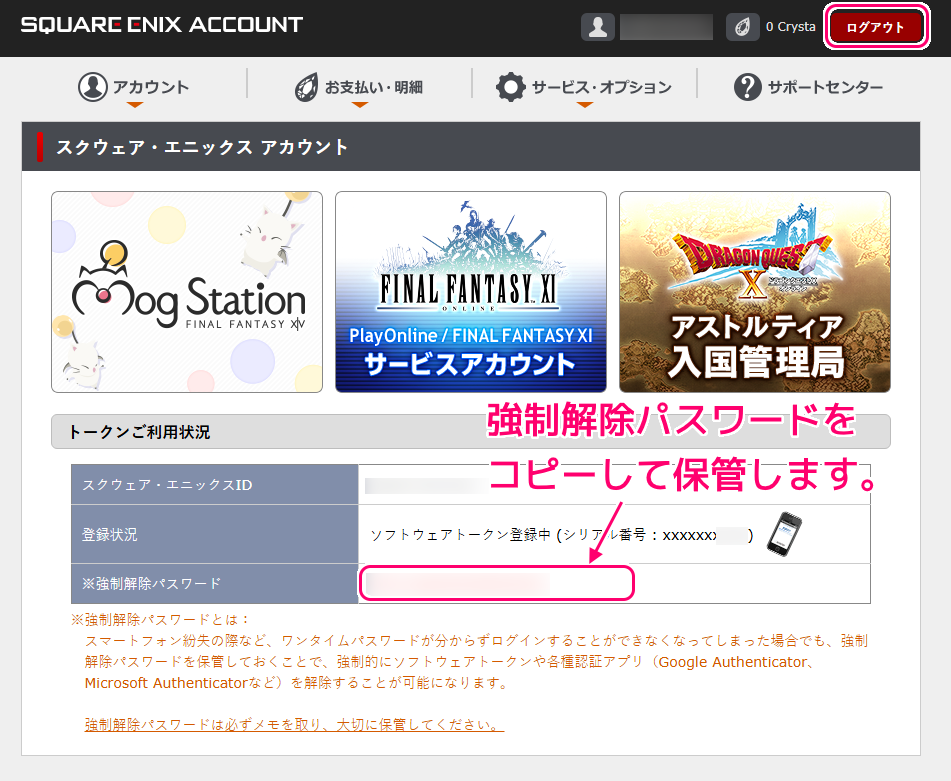Screen dimensions: 951x781
Task: Select the アカウント person icon in the navigation
Action: tap(91, 86)
